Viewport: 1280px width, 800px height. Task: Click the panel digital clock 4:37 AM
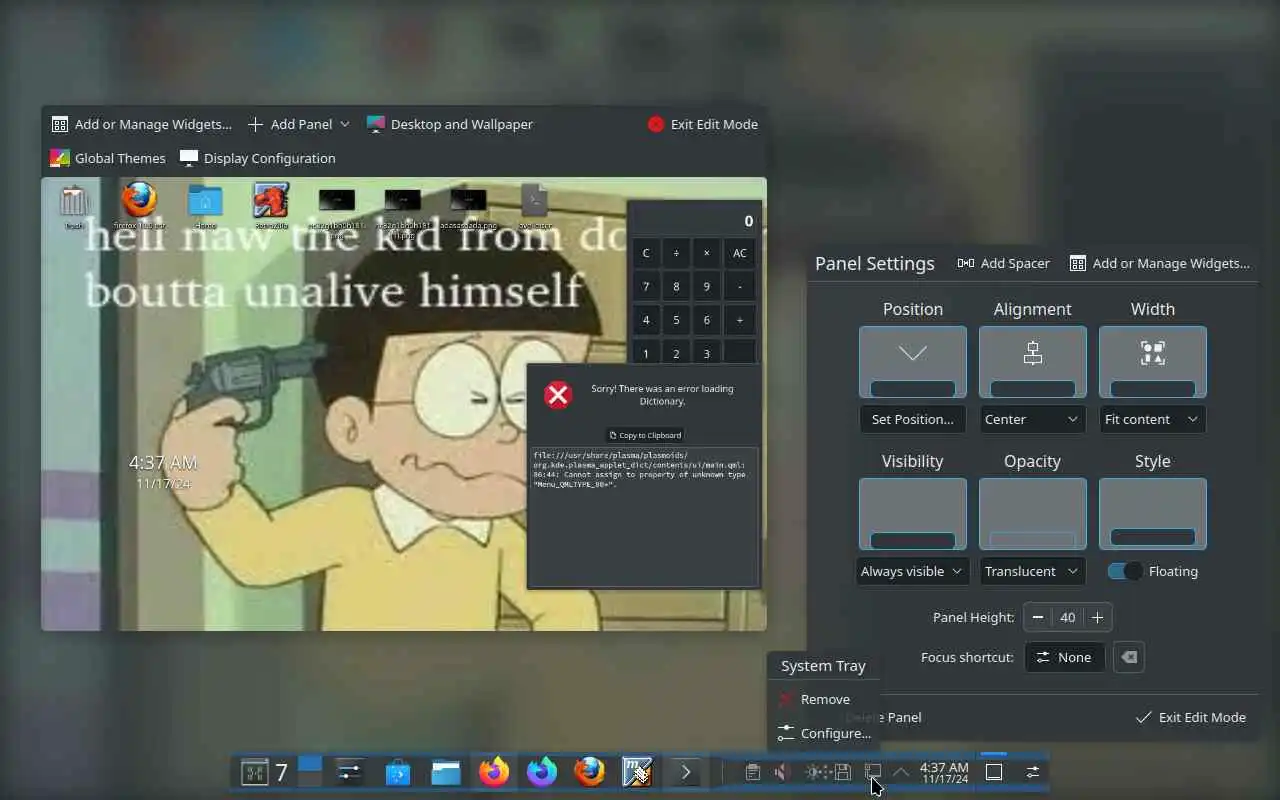pos(944,772)
